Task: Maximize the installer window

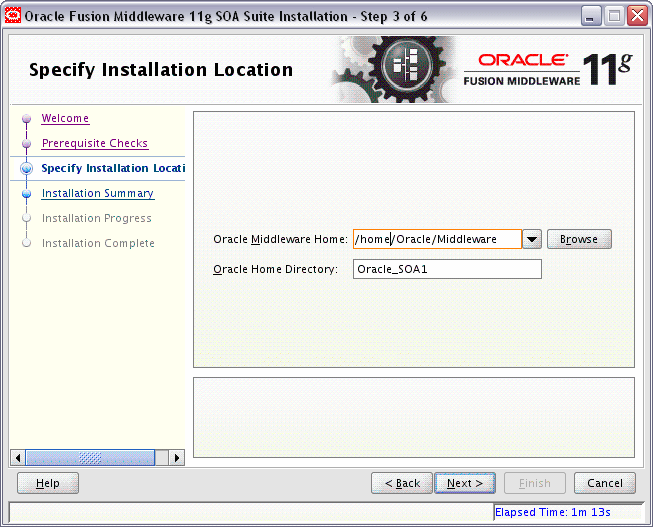Action: coord(614,17)
